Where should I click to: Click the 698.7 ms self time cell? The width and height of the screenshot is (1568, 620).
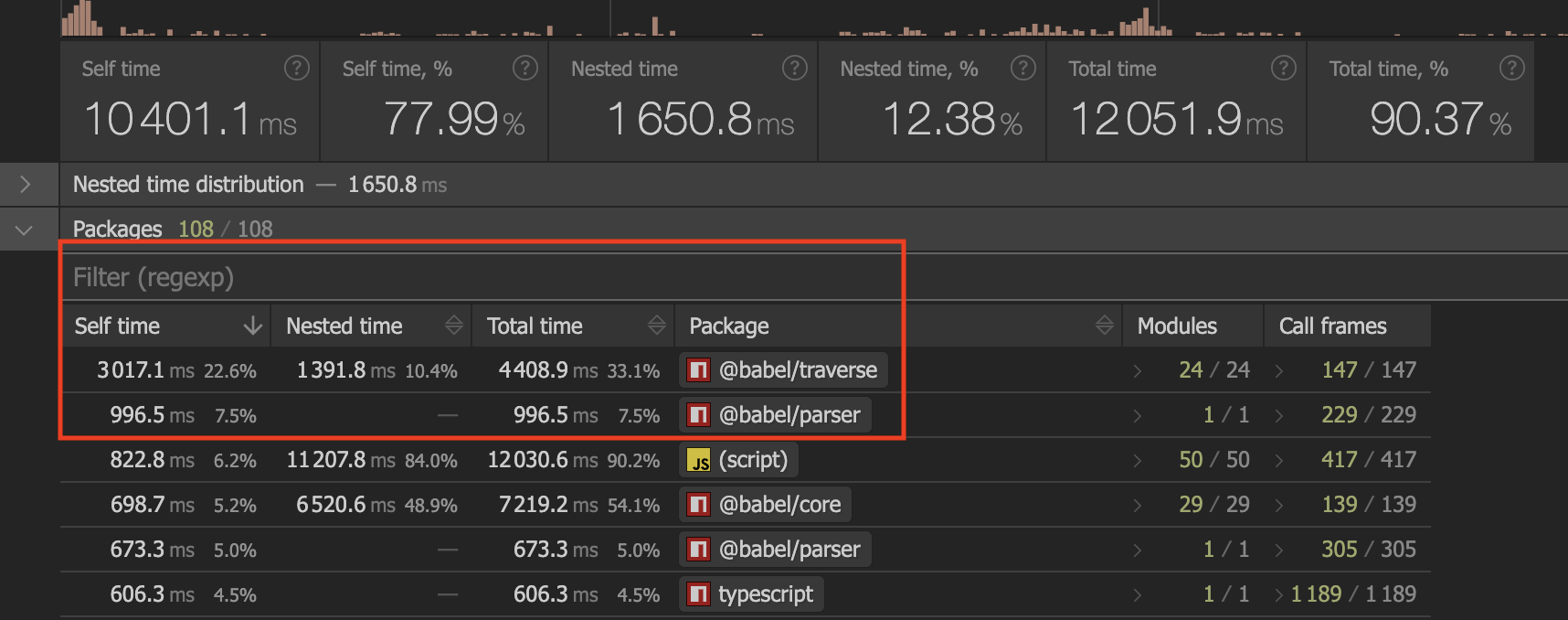pyautogui.click(x=165, y=505)
